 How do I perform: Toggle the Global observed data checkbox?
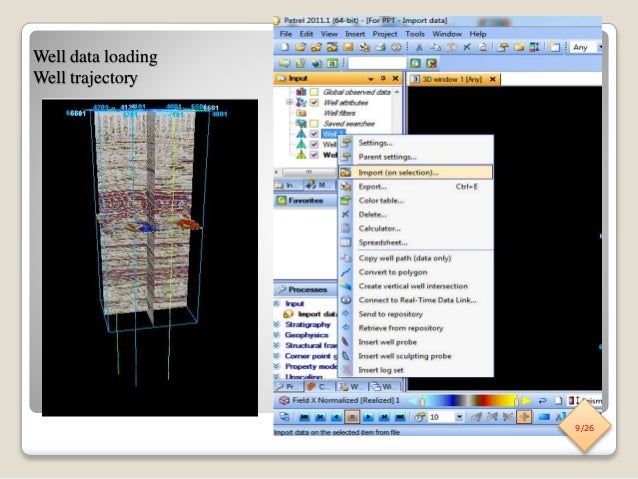313,91
